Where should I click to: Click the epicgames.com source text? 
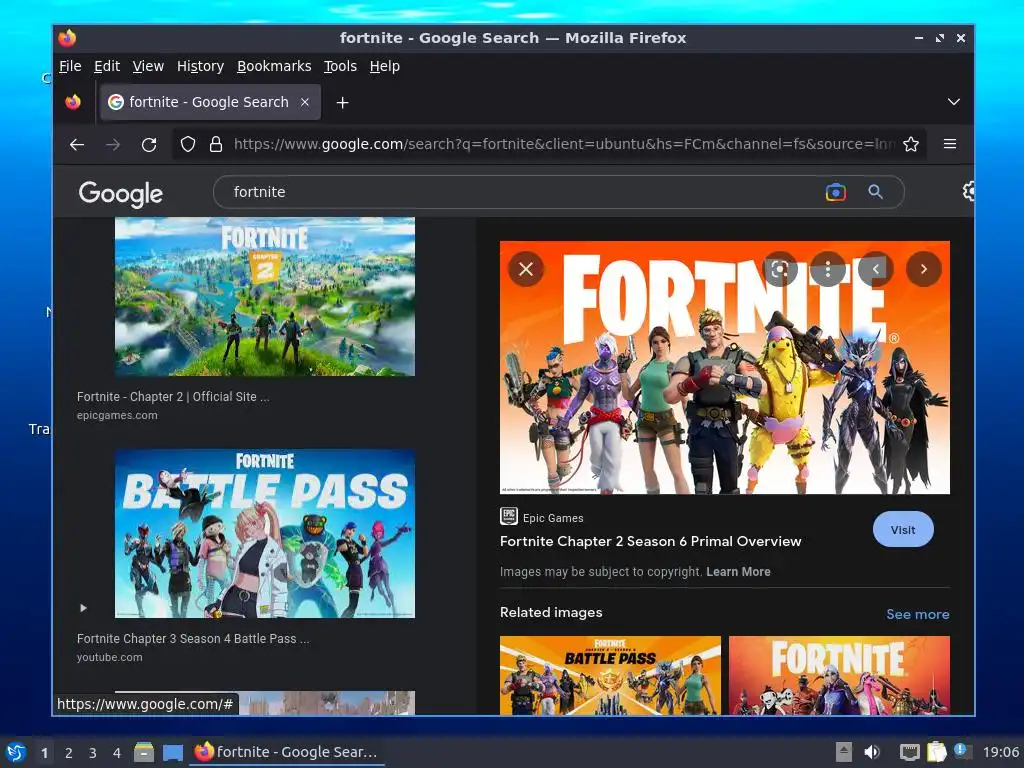pos(117,415)
